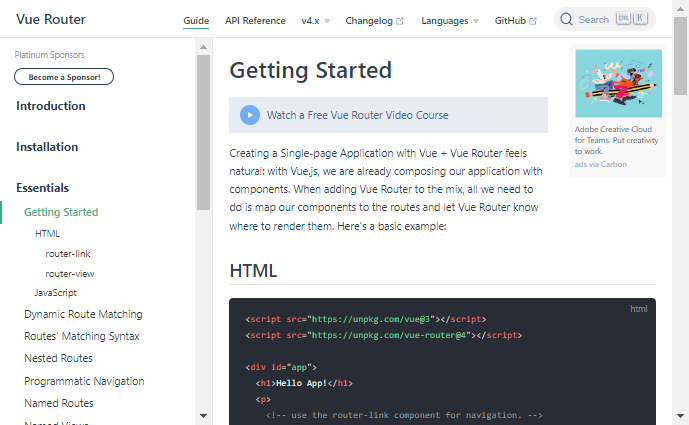Open the Changelog link in navbar
This screenshot has height=425, width=689.
pos(374,21)
